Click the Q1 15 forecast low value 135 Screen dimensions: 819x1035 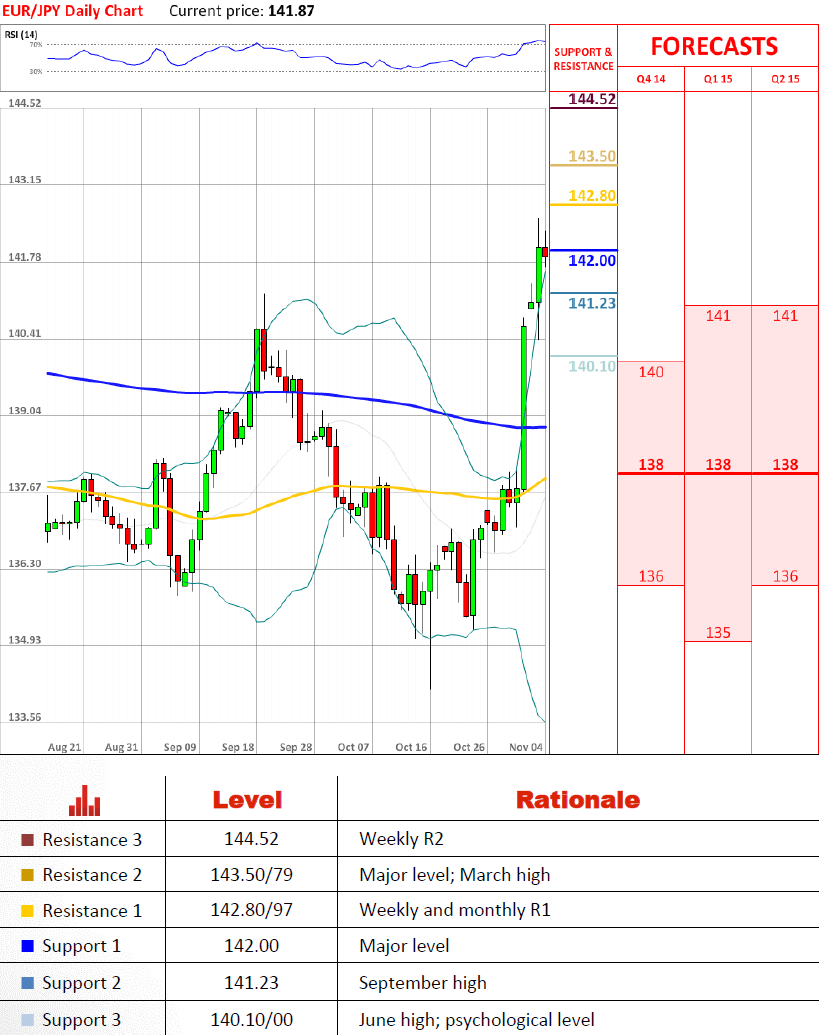click(x=718, y=633)
